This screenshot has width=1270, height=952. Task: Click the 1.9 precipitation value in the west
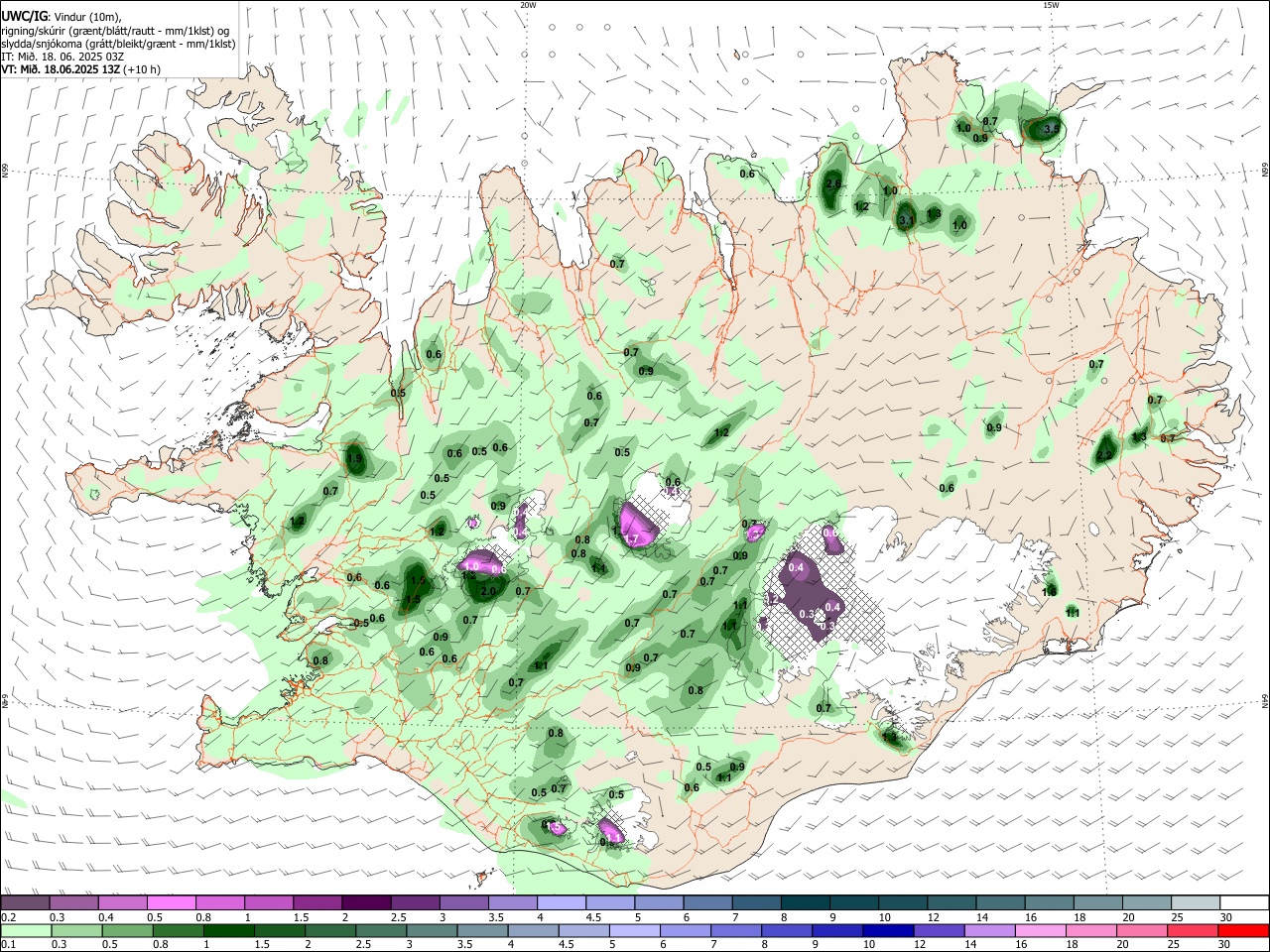(355, 459)
